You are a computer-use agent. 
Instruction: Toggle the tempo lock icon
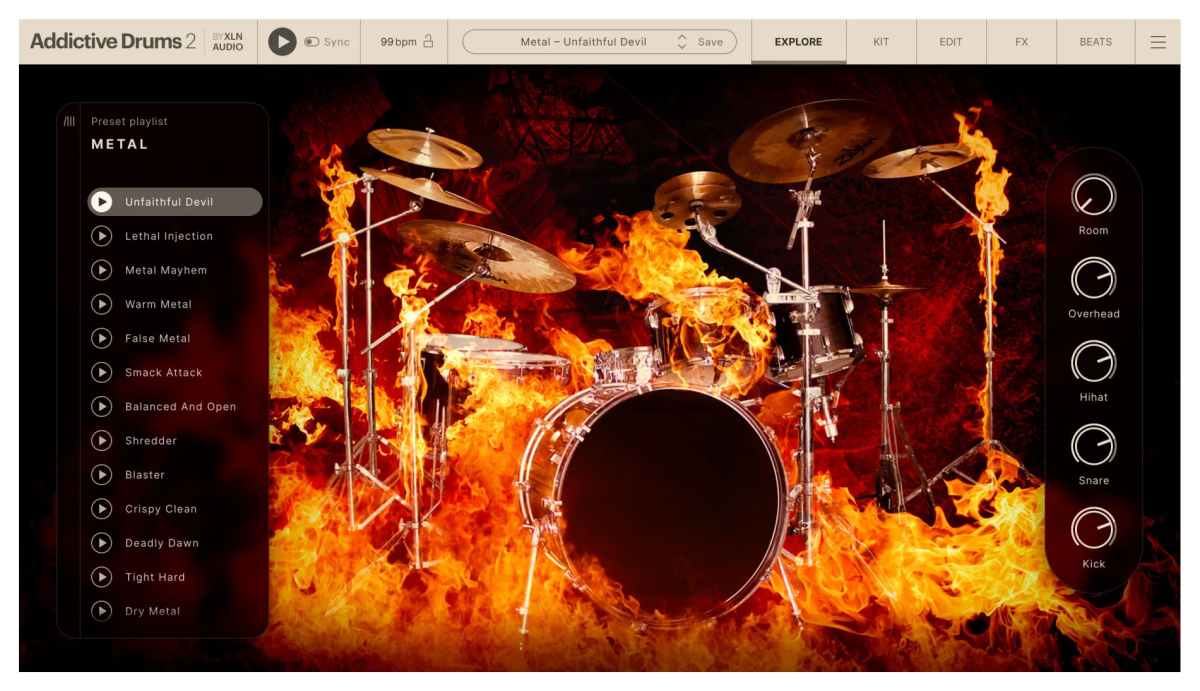[x=429, y=42]
